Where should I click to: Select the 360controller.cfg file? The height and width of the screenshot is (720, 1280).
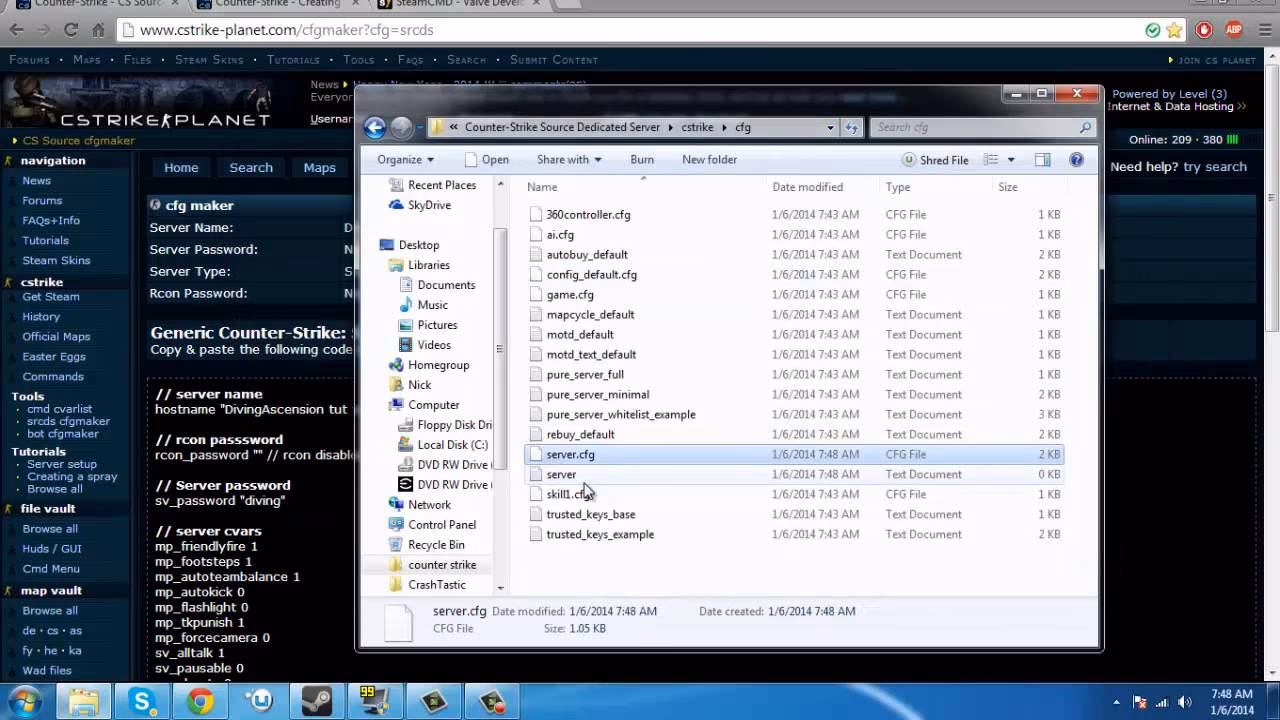[x=588, y=215]
